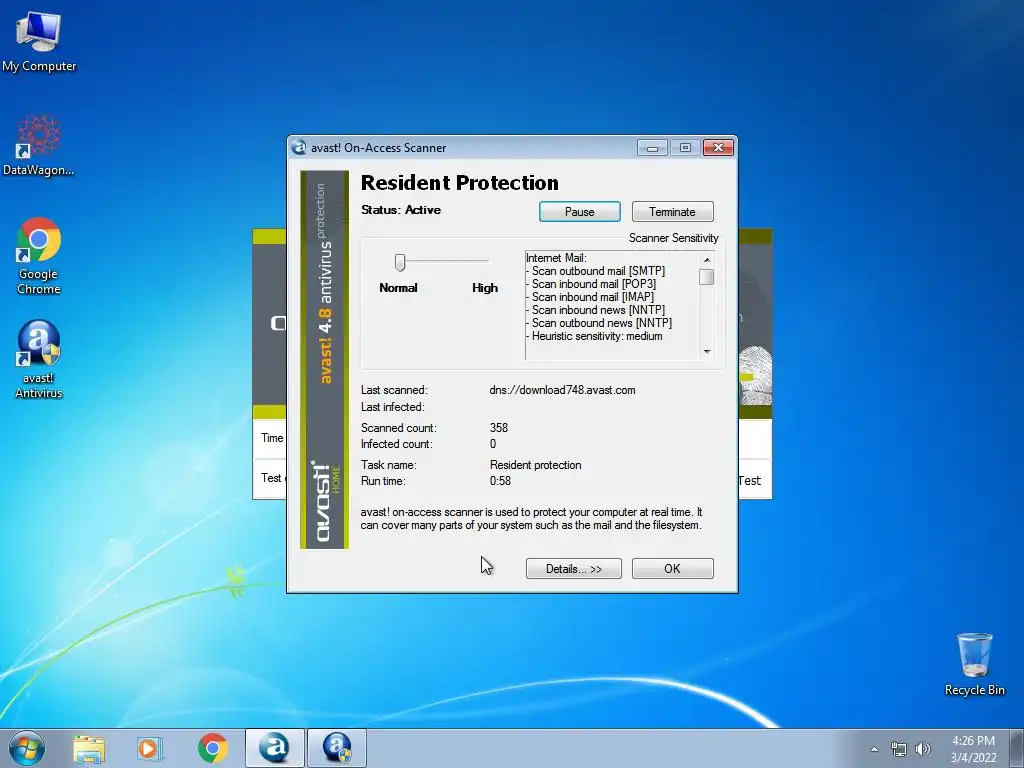Select 'Scan outbound mail [SMTP]' line
The width and height of the screenshot is (1024, 768).
pyautogui.click(x=596, y=271)
